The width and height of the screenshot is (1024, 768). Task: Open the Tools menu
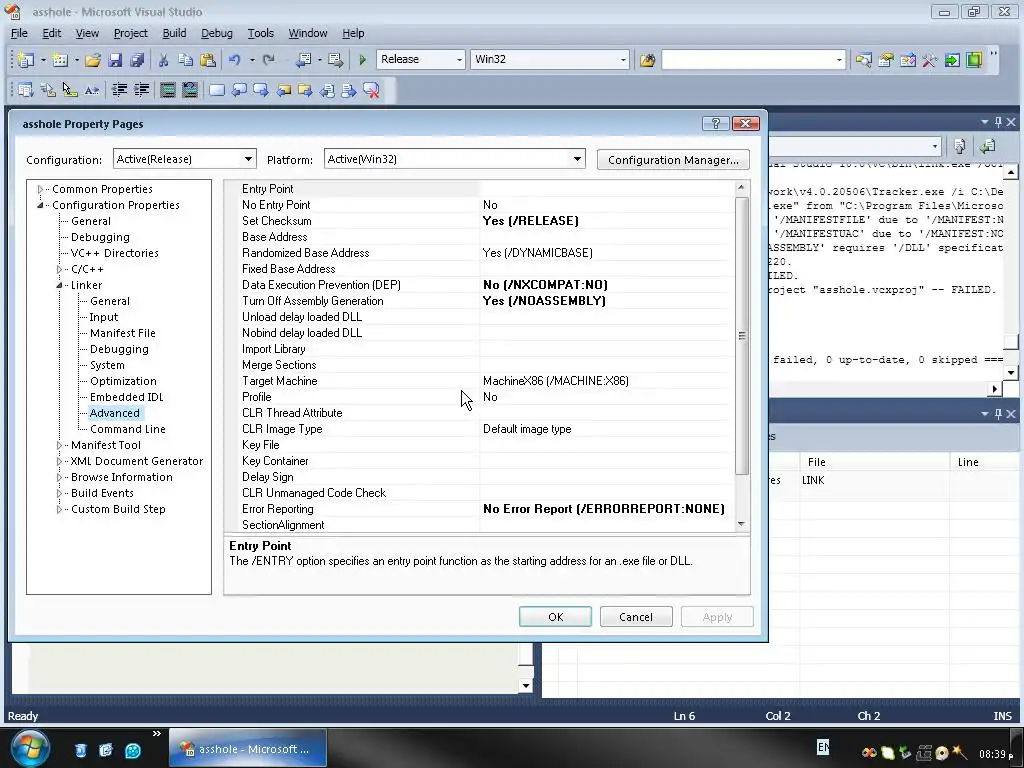tap(261, 33)
